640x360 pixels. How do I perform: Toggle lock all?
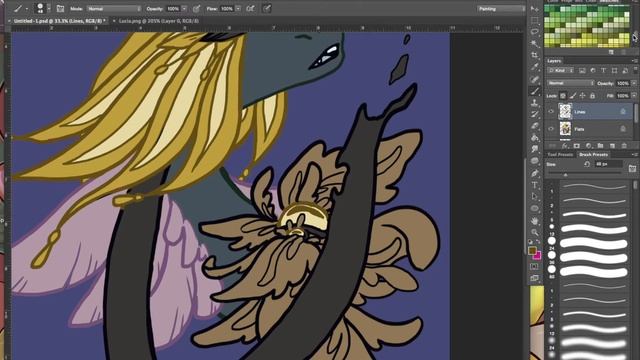pyautogui.click(x=592, y=96)
